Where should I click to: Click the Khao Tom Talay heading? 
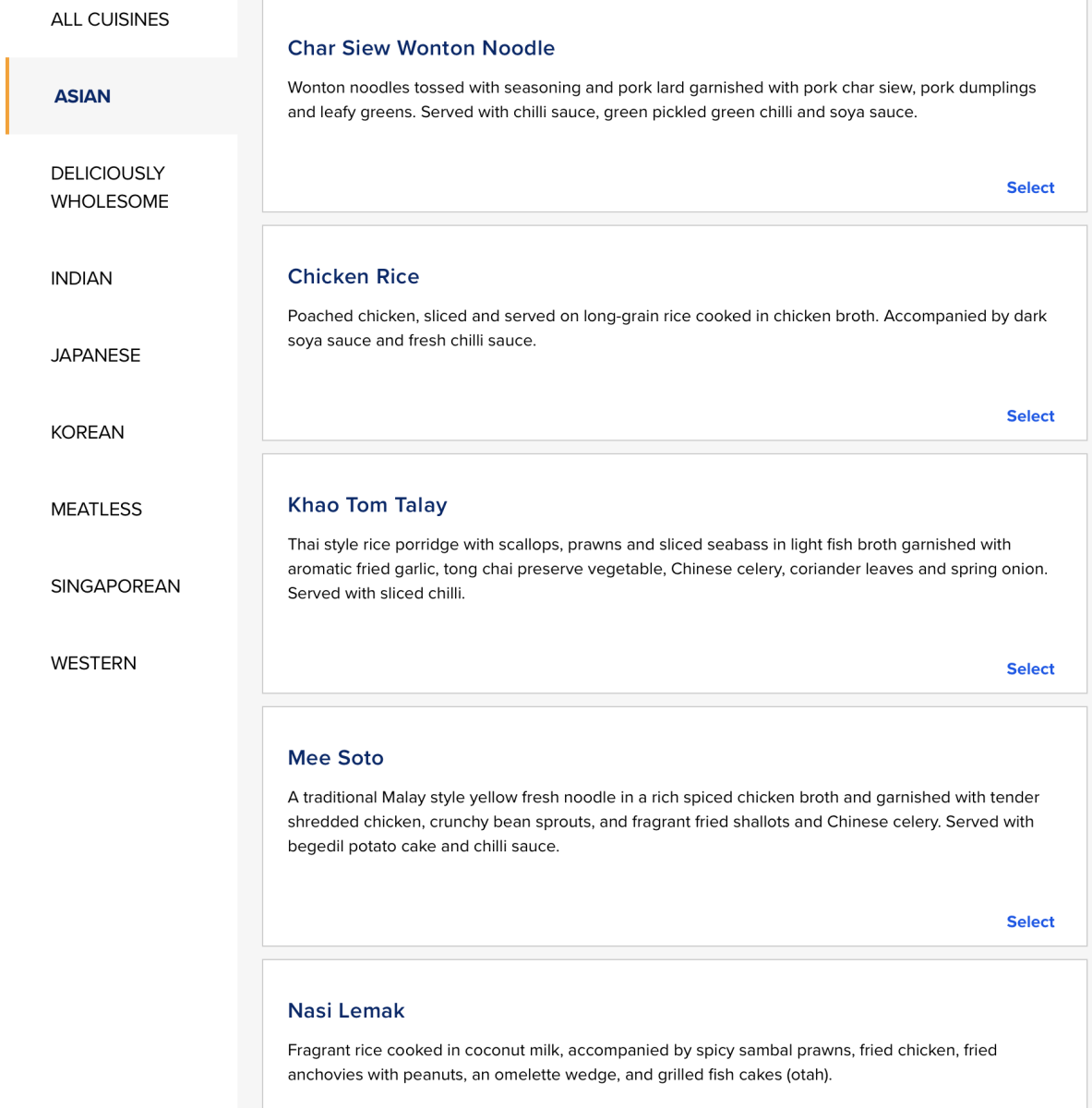[x=367, y=505]
